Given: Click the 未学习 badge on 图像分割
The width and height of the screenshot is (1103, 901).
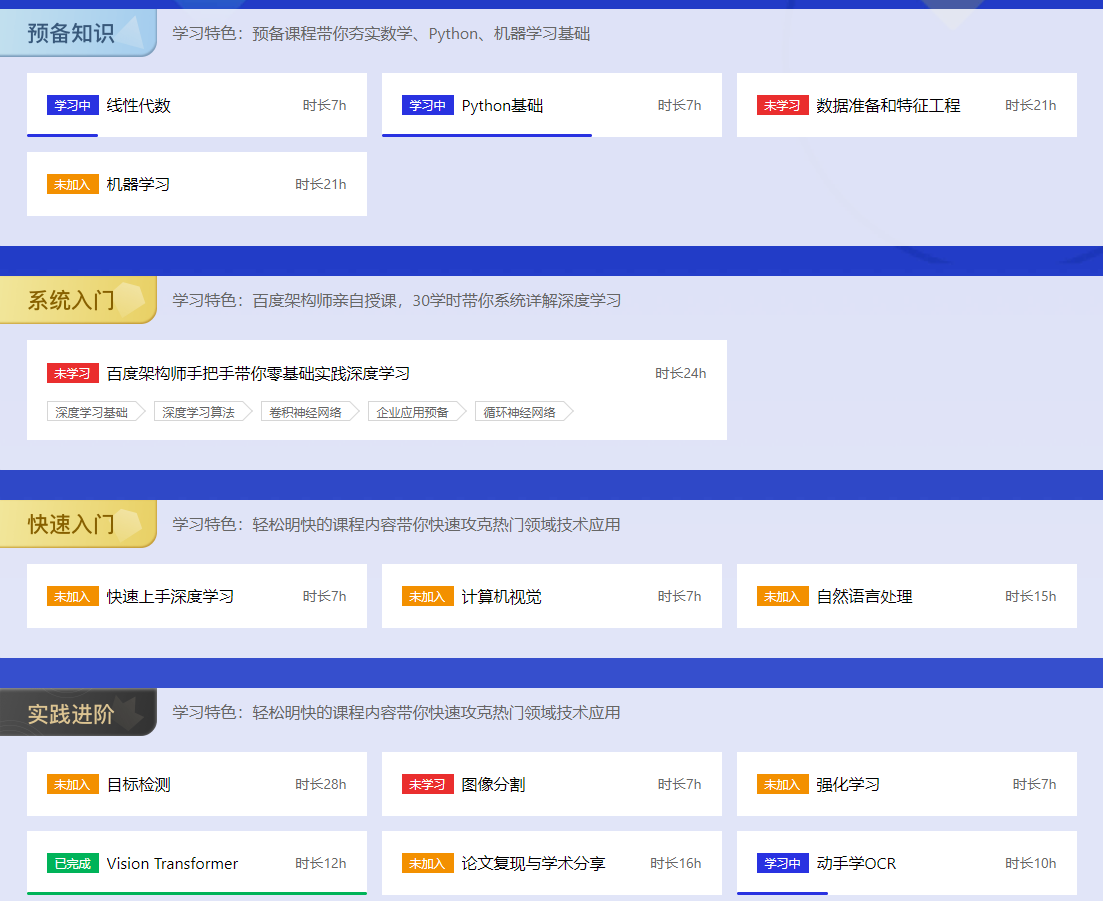Looking at the screenshot, I should pos(428,784).
